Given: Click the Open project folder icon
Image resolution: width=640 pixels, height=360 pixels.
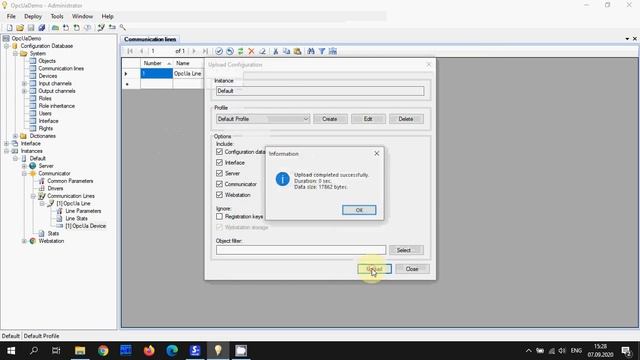Looking at the screenshot, I should 20,27.
